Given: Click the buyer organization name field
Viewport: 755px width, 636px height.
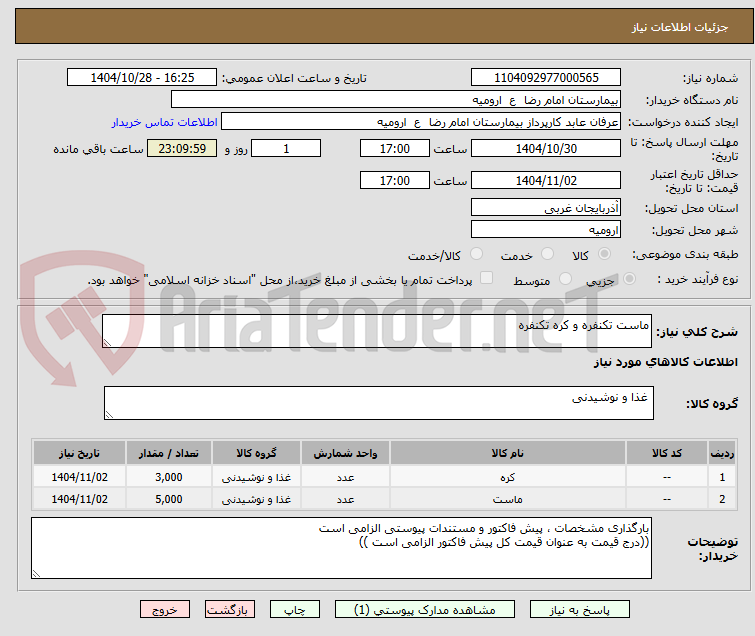Looking at the screenshot, I should tap(396, 100).
